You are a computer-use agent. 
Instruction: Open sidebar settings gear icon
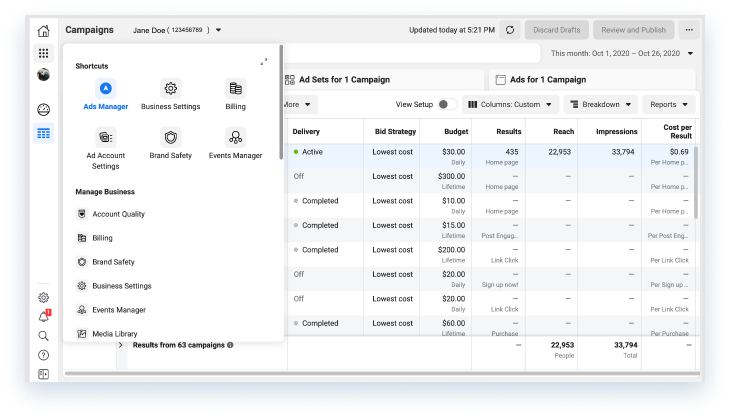pyautogui.click(x=43, y=297)
